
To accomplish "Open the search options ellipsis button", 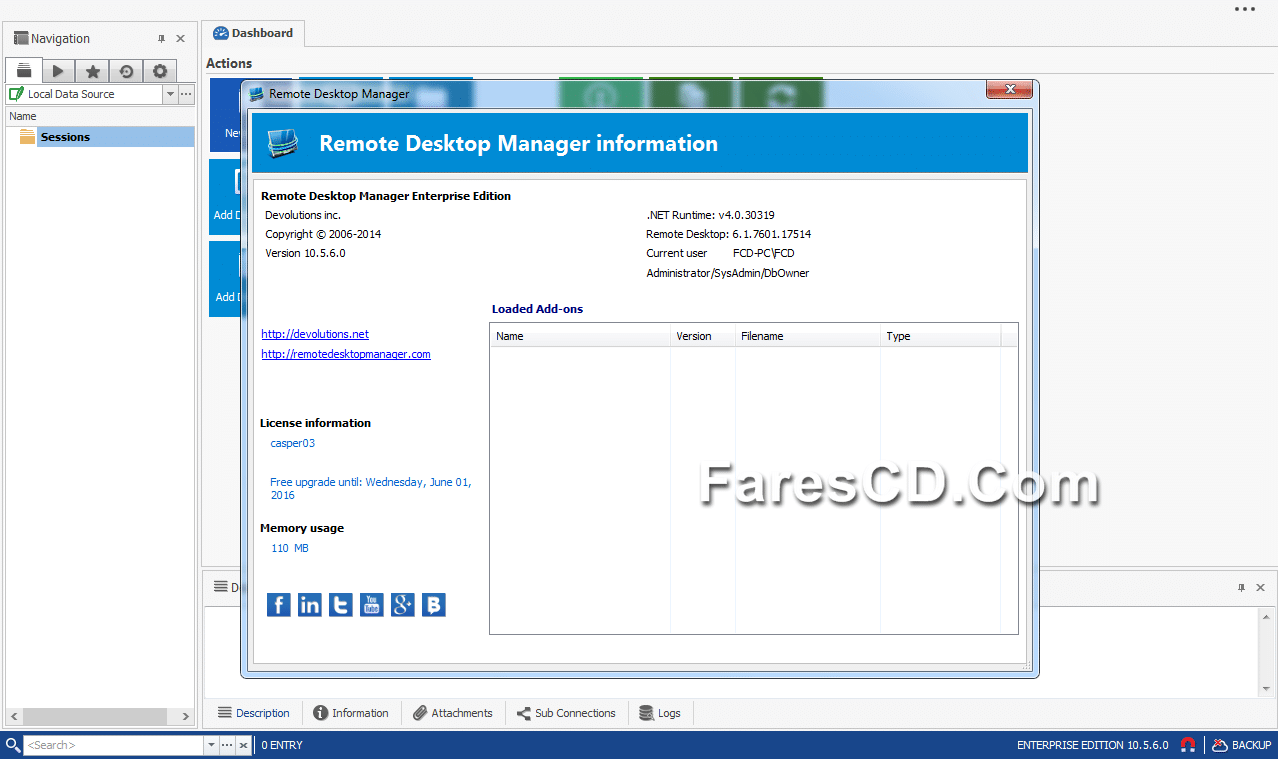I will [x=227, y=745].
